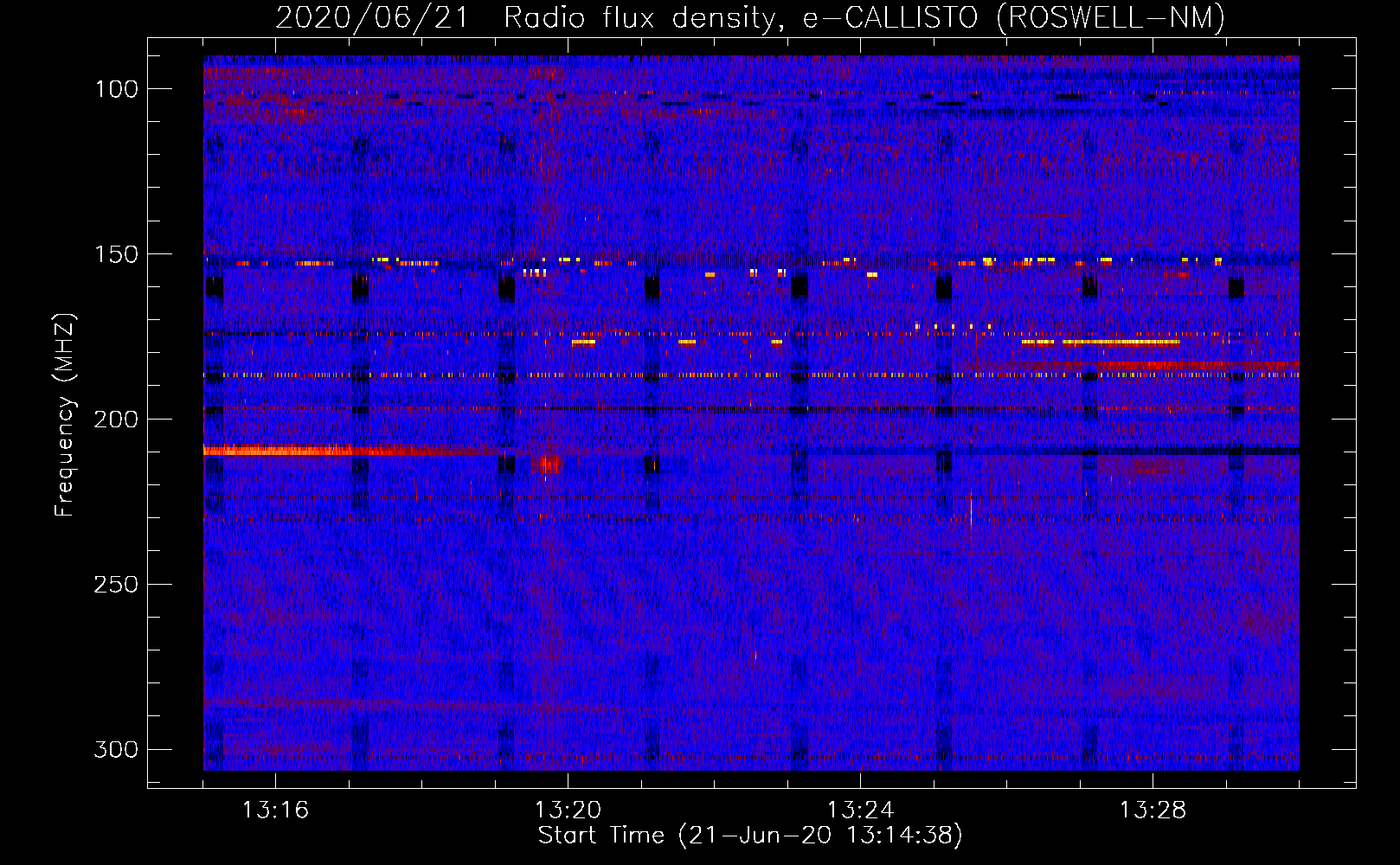Click the 'Start Time (21-Jun-20 13:14:38)' label
The width and height of the screenshot is (1400, 865).
[750, 836]
